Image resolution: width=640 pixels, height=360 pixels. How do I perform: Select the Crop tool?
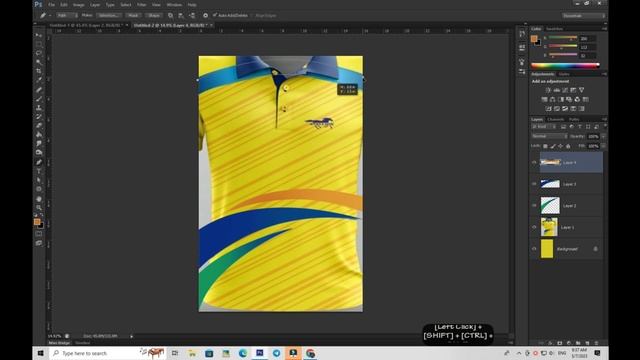click(x=39, y=71)
